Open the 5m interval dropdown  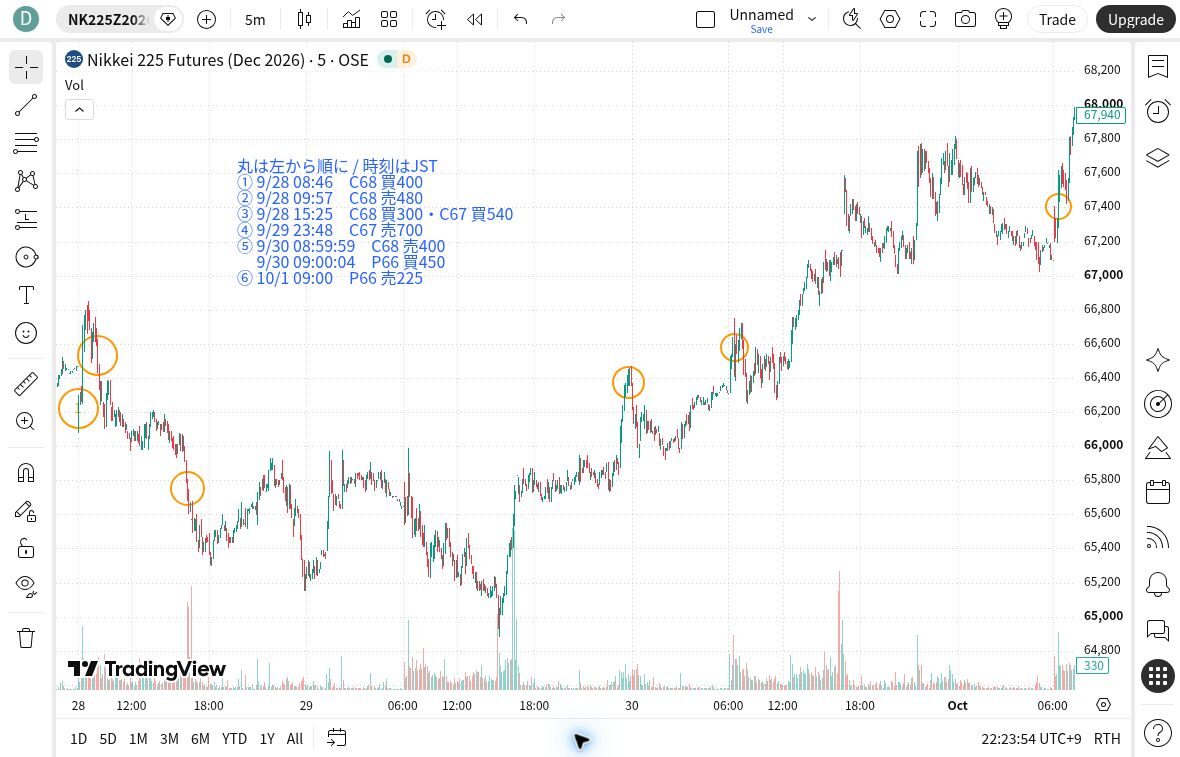click(x=255, y=20)
